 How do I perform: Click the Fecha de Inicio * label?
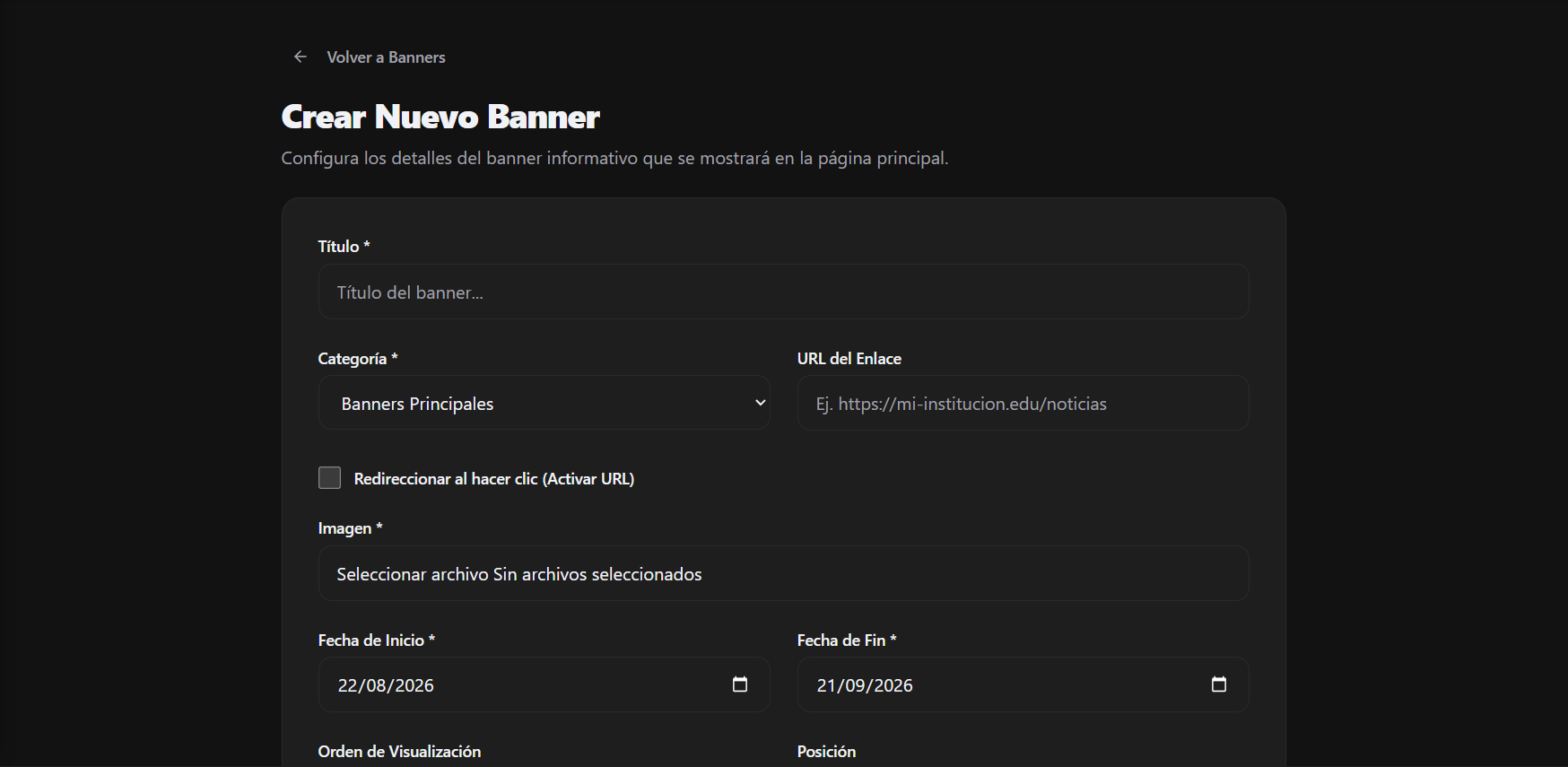(377, 641)
